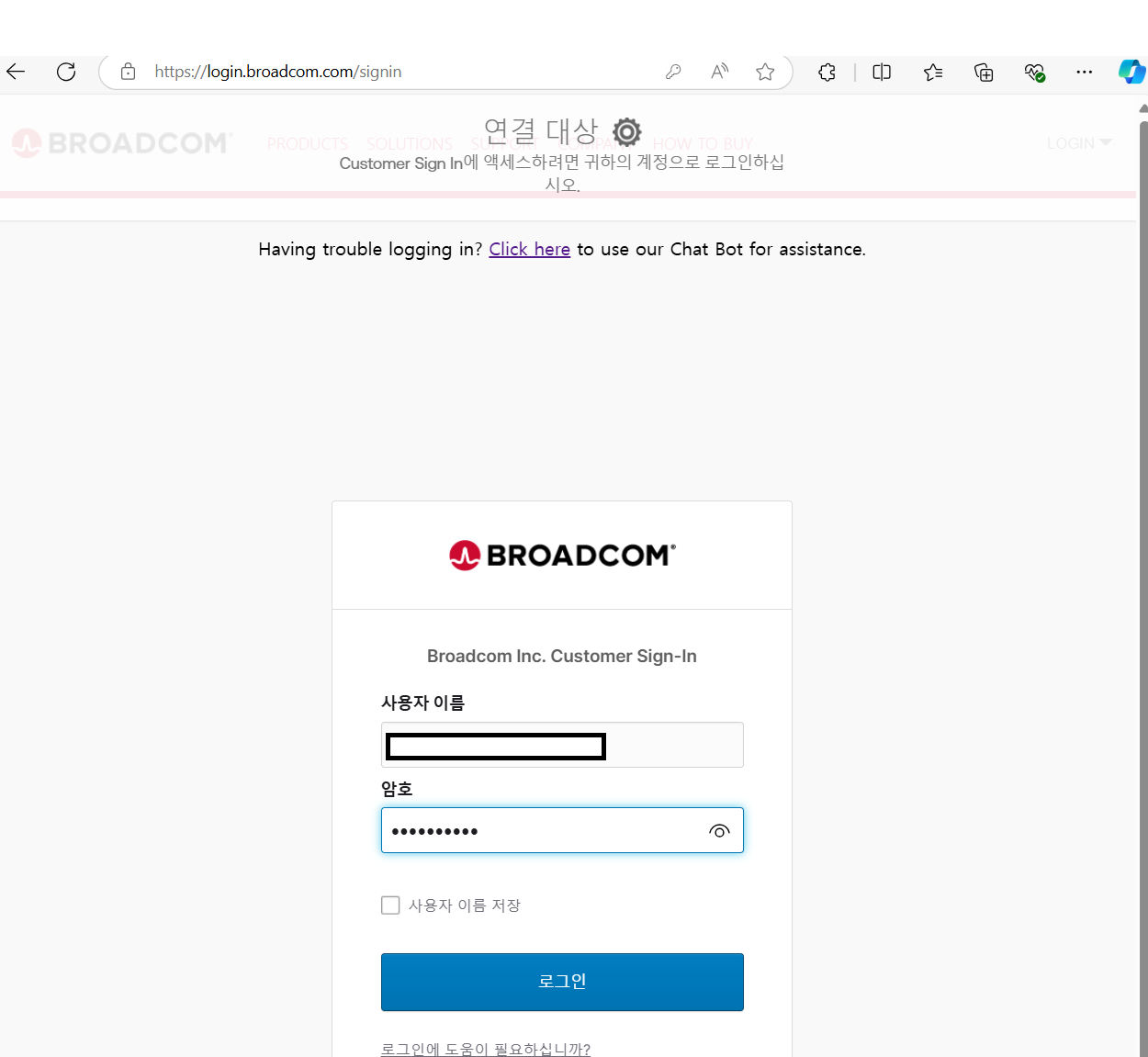Focus the 사용자 이름 username field
Image resolution: width=1148 pixels, height=1057 pixels.
click(x=562, y=745)
